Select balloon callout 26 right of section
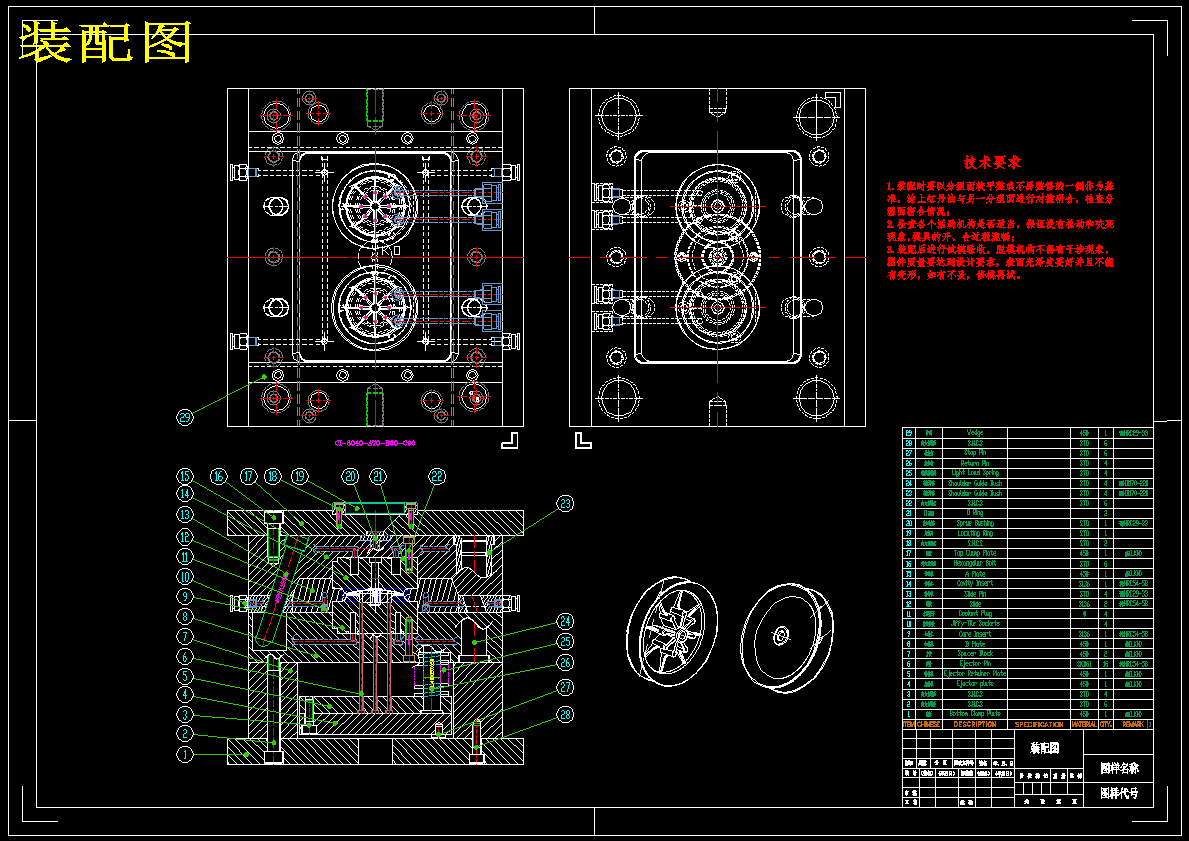This screenshot has width=1189, height=841. [x=565, y=664]
